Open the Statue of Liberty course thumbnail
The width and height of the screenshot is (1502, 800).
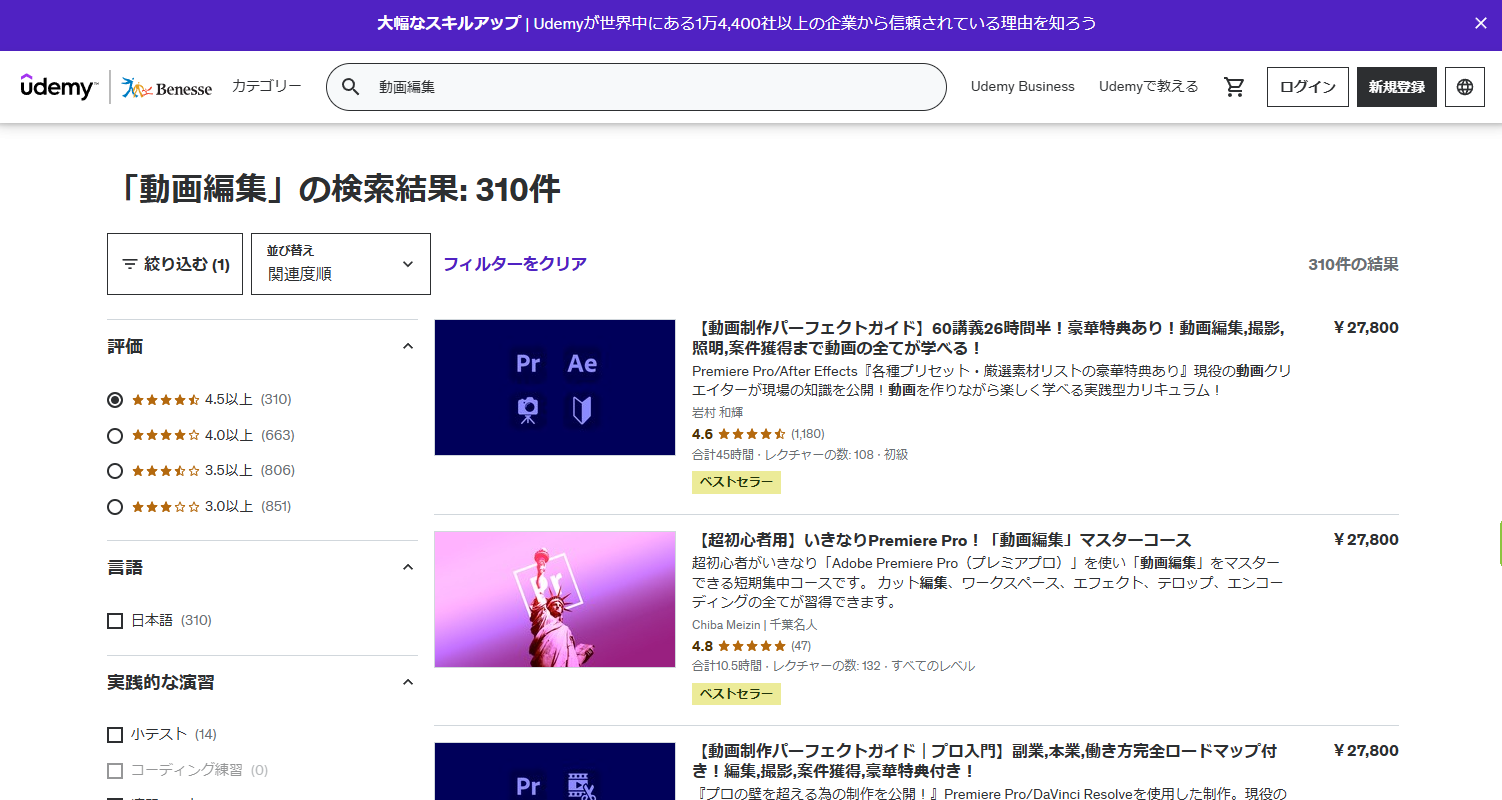pyautogui.click(x=555, y=599)
